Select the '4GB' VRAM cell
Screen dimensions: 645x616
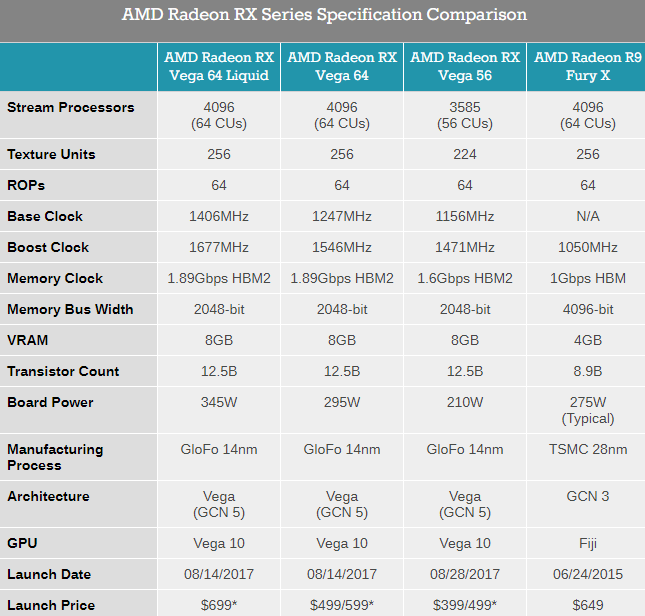588,340
